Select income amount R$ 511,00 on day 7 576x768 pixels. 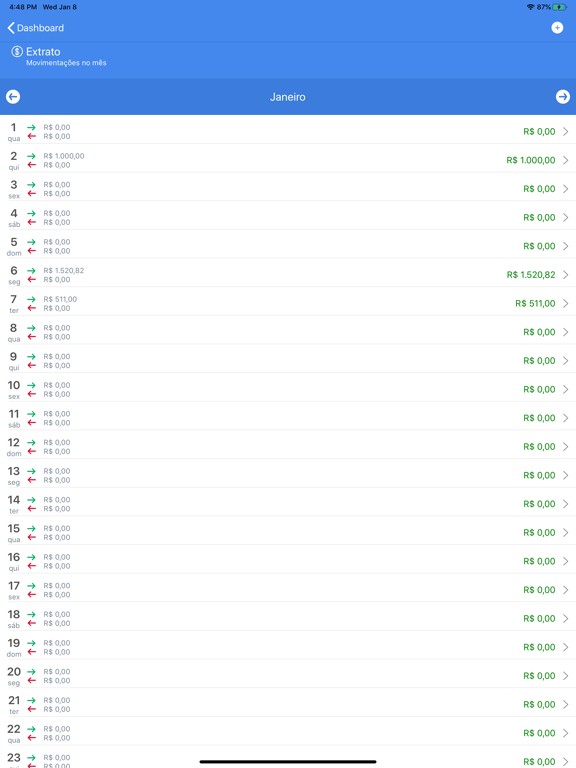tap(60, 299)
